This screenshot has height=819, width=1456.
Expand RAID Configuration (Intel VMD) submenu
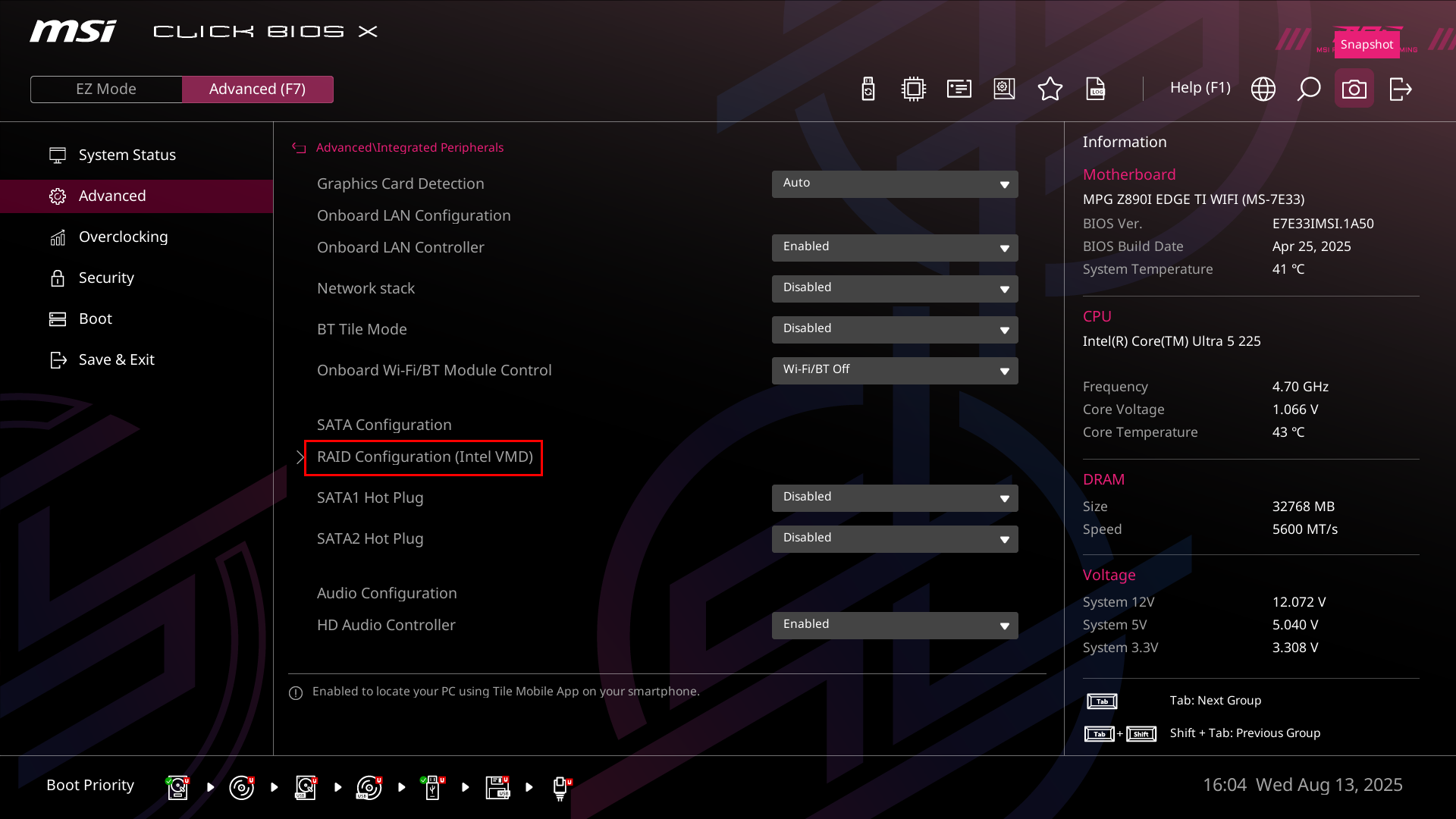424,457
